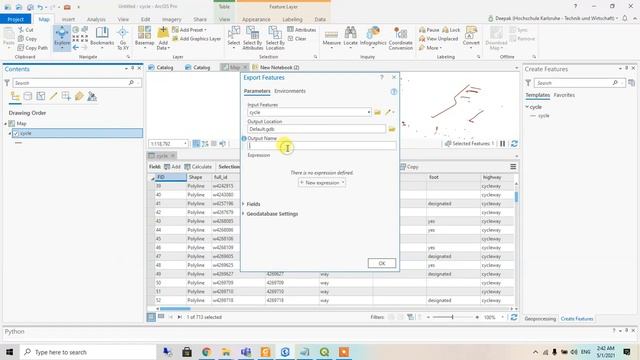The width and height of the screenshot is (640, 360).
Task: Show selected records view button
Action: click(161, 317)
